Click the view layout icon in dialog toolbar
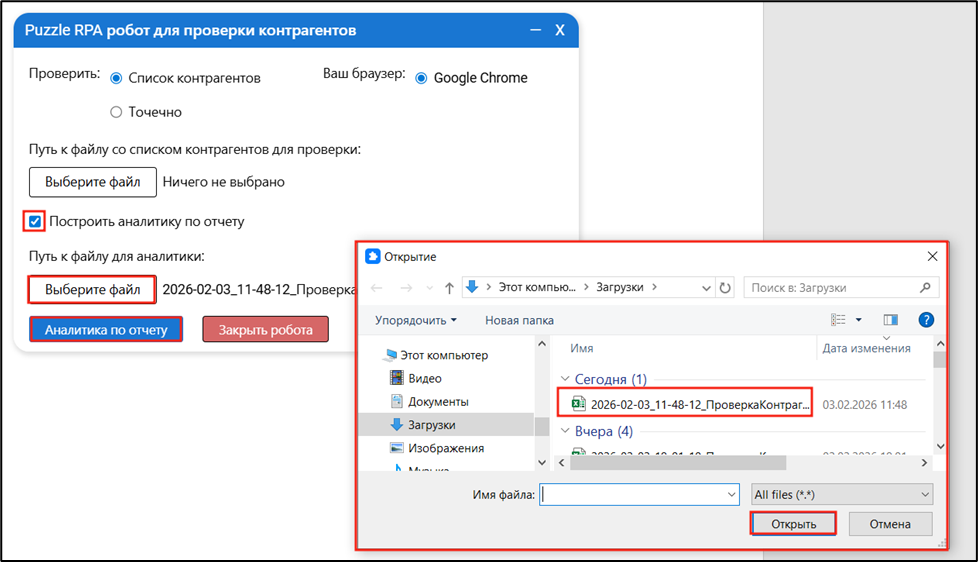Screen dimensions: 978x562 point(839,320)
